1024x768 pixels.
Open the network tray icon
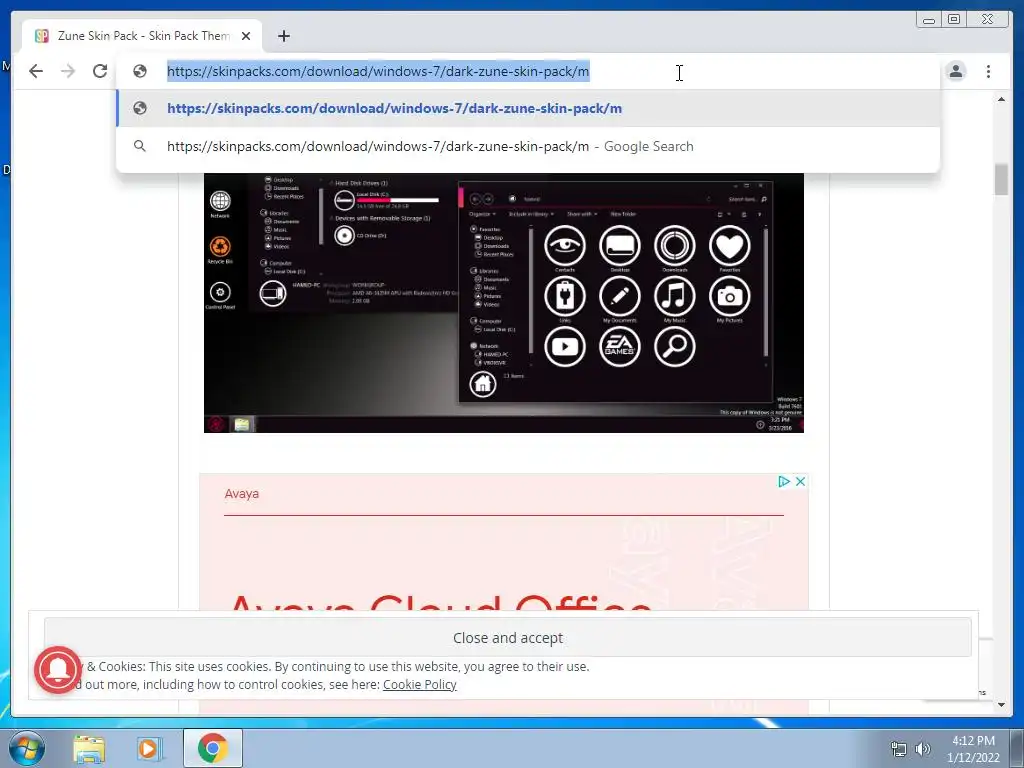click(x=899, y=749)
